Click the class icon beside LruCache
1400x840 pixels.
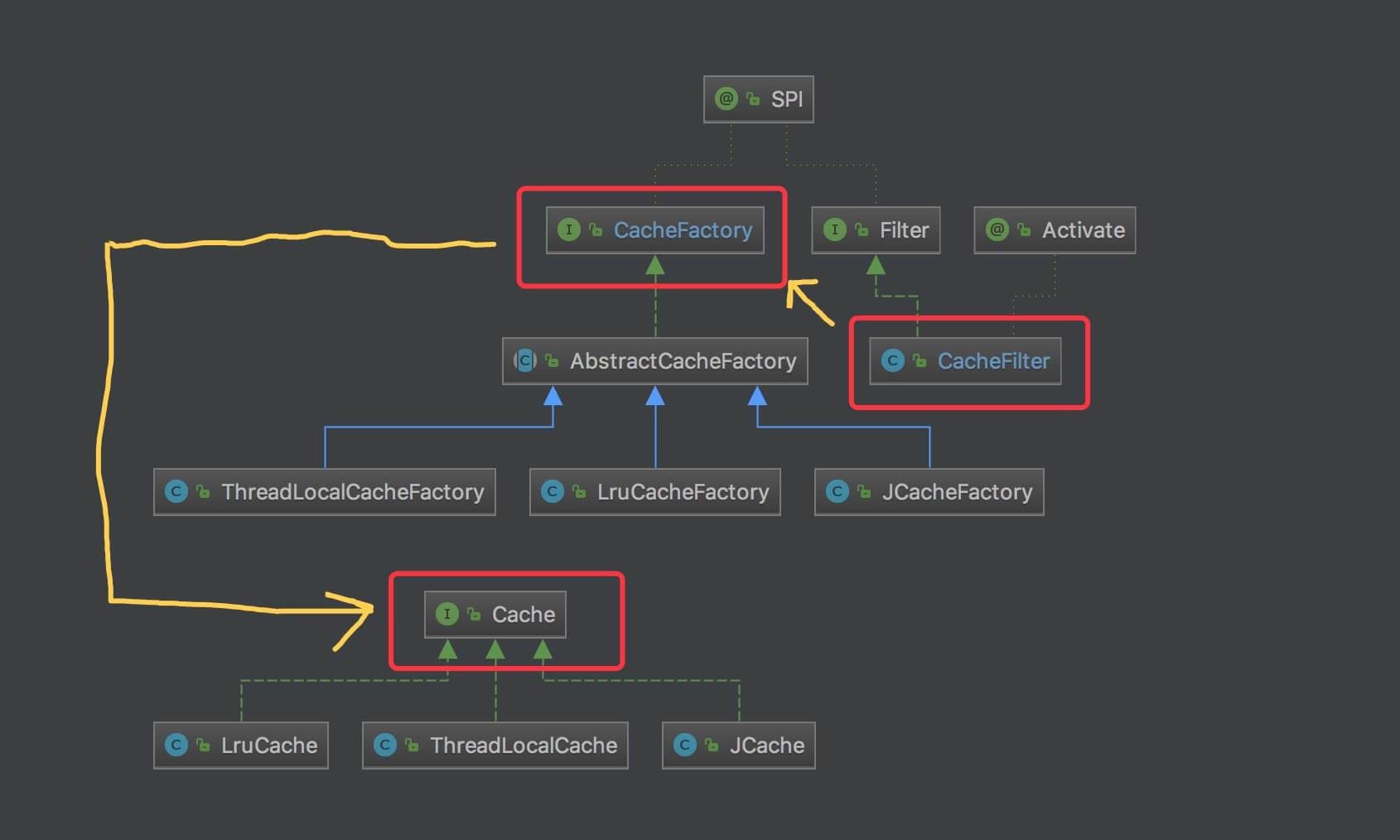(176, 745)
